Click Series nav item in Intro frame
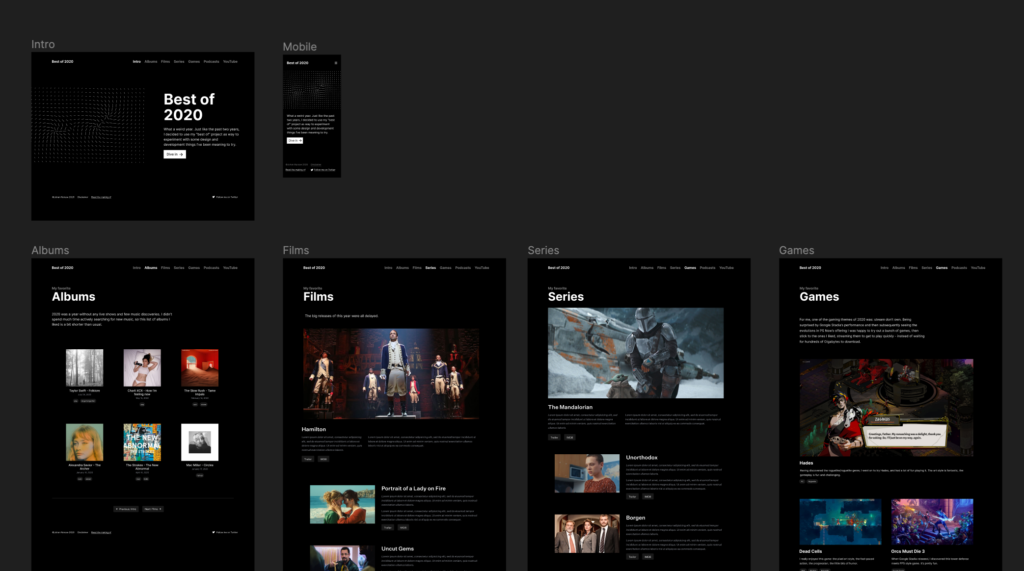 click(x=179, y=61)
